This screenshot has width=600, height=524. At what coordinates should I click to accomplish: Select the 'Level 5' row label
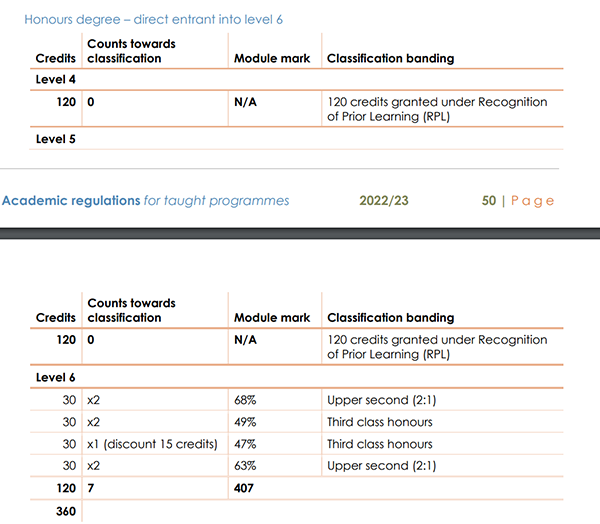pos(56,139)
